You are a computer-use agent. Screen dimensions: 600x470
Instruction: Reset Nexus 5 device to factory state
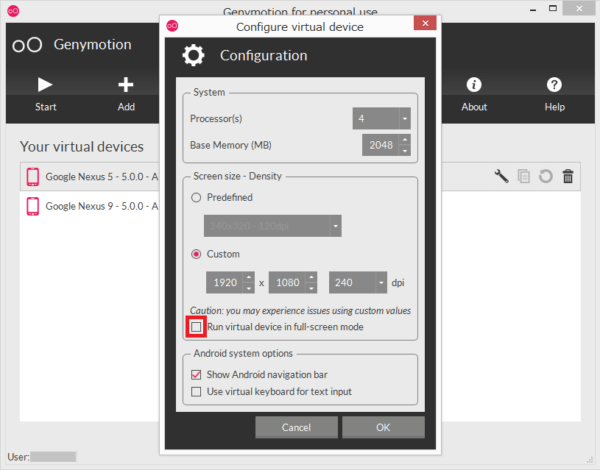click(x=546, y=176)
